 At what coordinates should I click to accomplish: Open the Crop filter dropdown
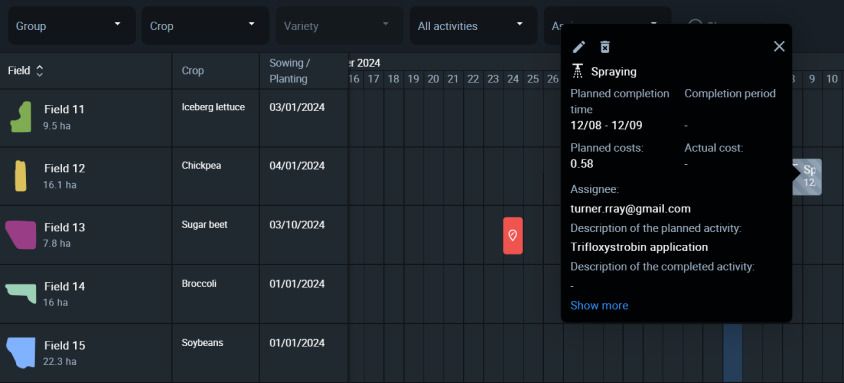click(x=205, y=26)
